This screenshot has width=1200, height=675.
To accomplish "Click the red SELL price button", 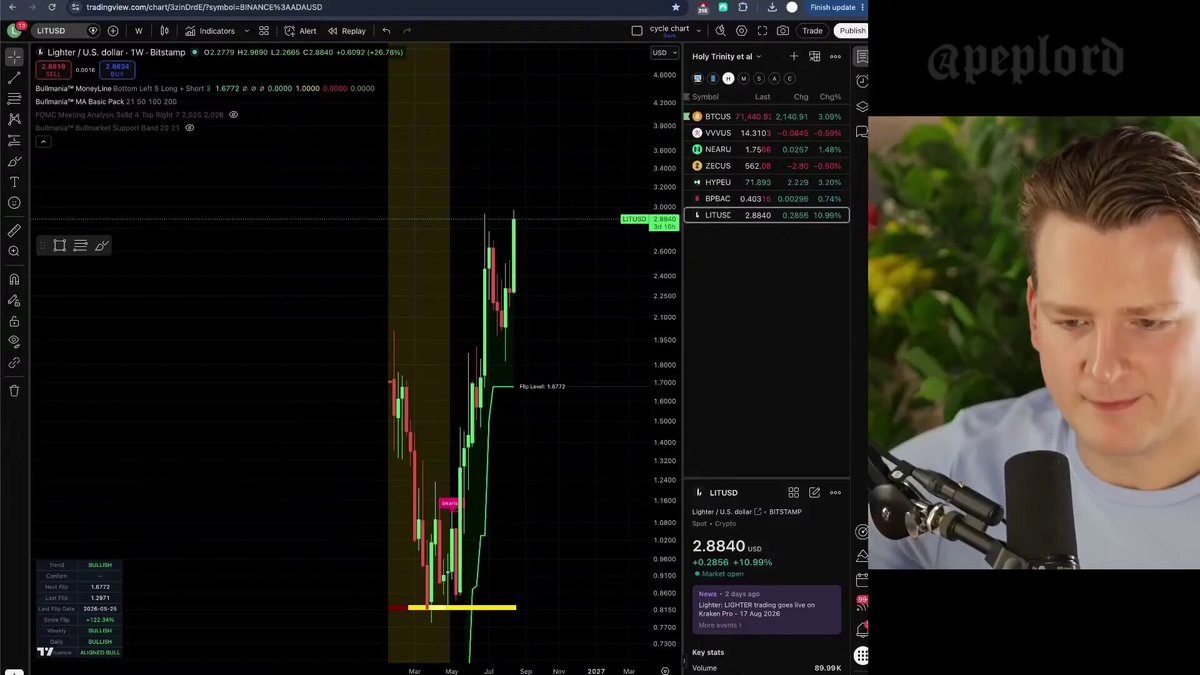I will (53, 70).
